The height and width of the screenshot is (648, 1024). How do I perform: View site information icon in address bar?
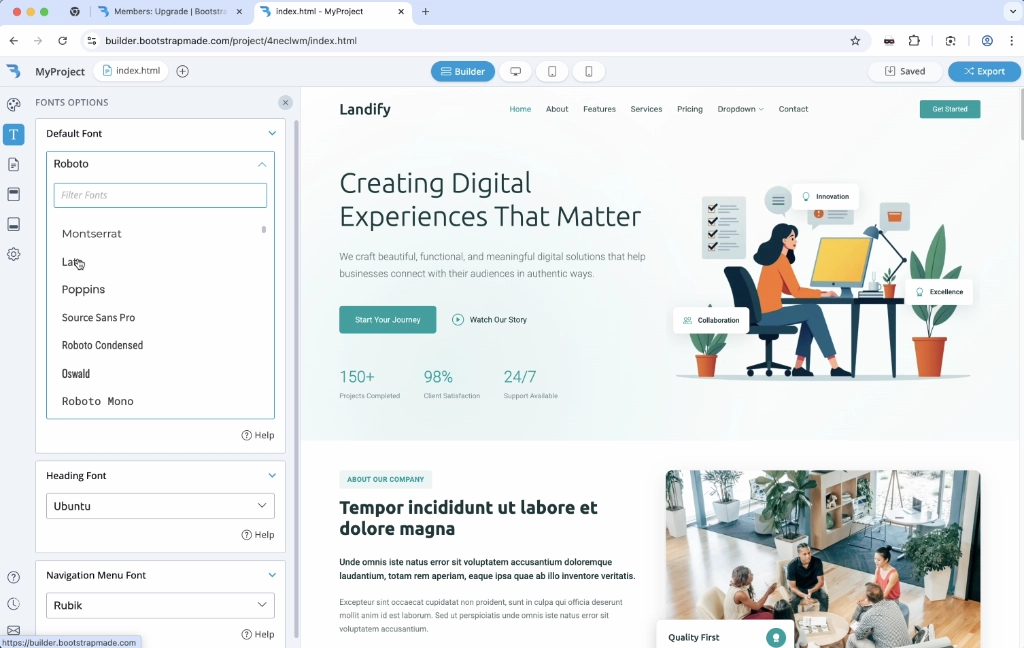[91, 40]
